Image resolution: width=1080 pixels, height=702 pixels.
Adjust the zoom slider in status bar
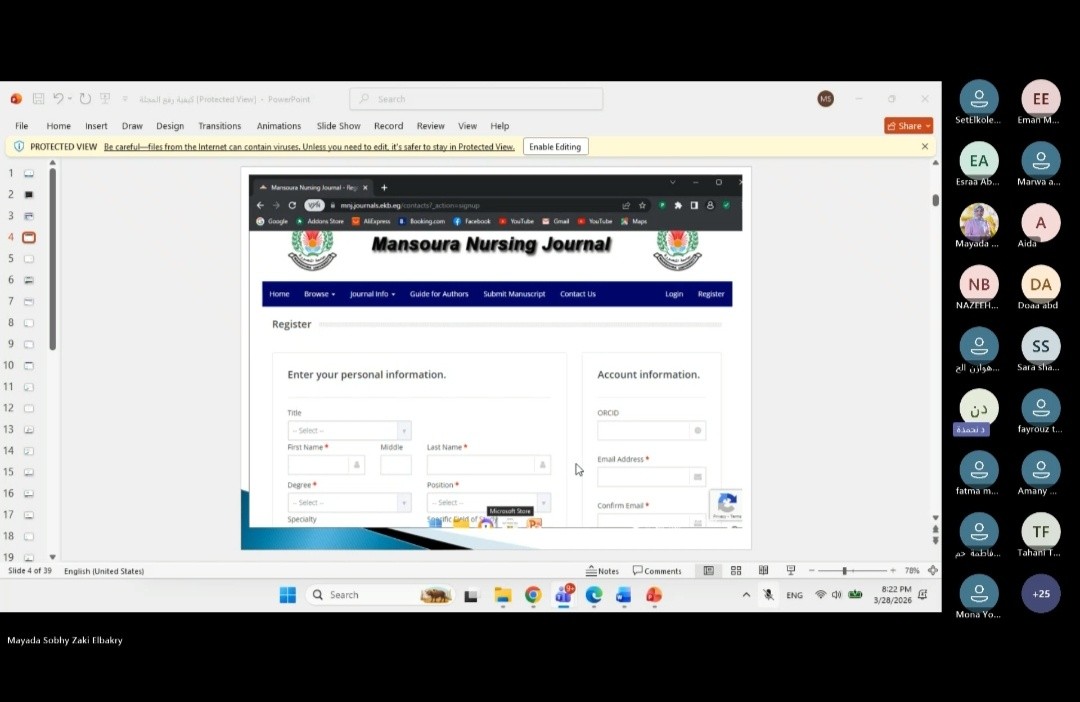[845, 571]
